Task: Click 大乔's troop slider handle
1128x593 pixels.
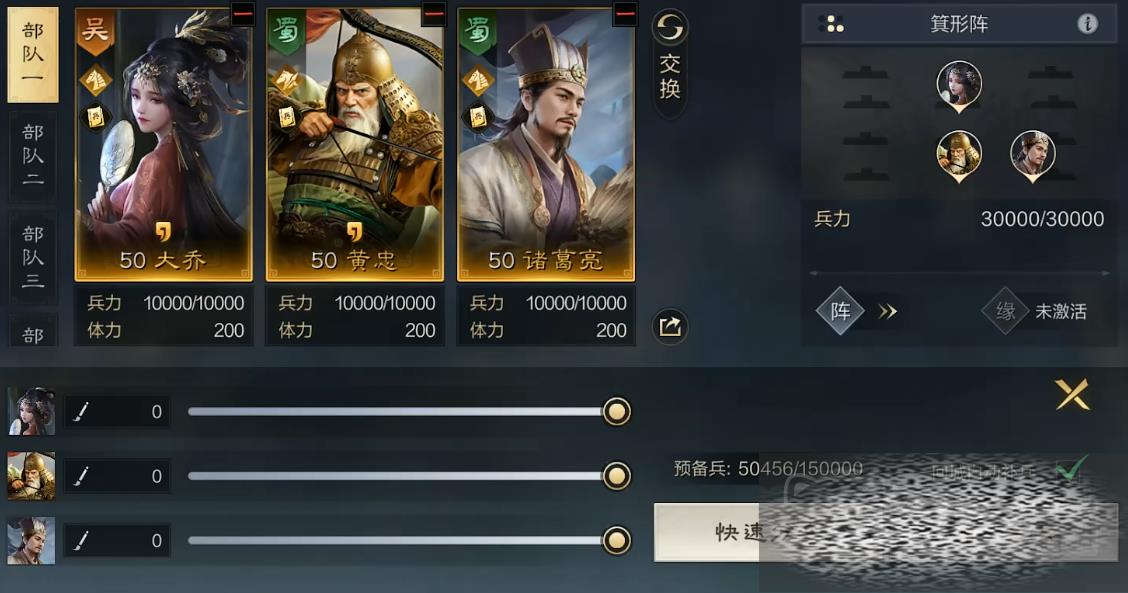Action: tap(617, 412)
